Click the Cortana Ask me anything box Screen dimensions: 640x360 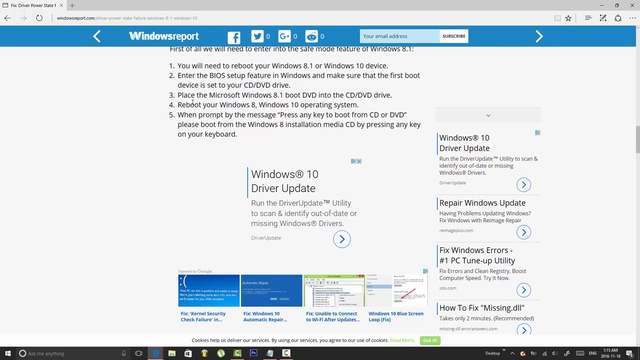pos(73,353)
